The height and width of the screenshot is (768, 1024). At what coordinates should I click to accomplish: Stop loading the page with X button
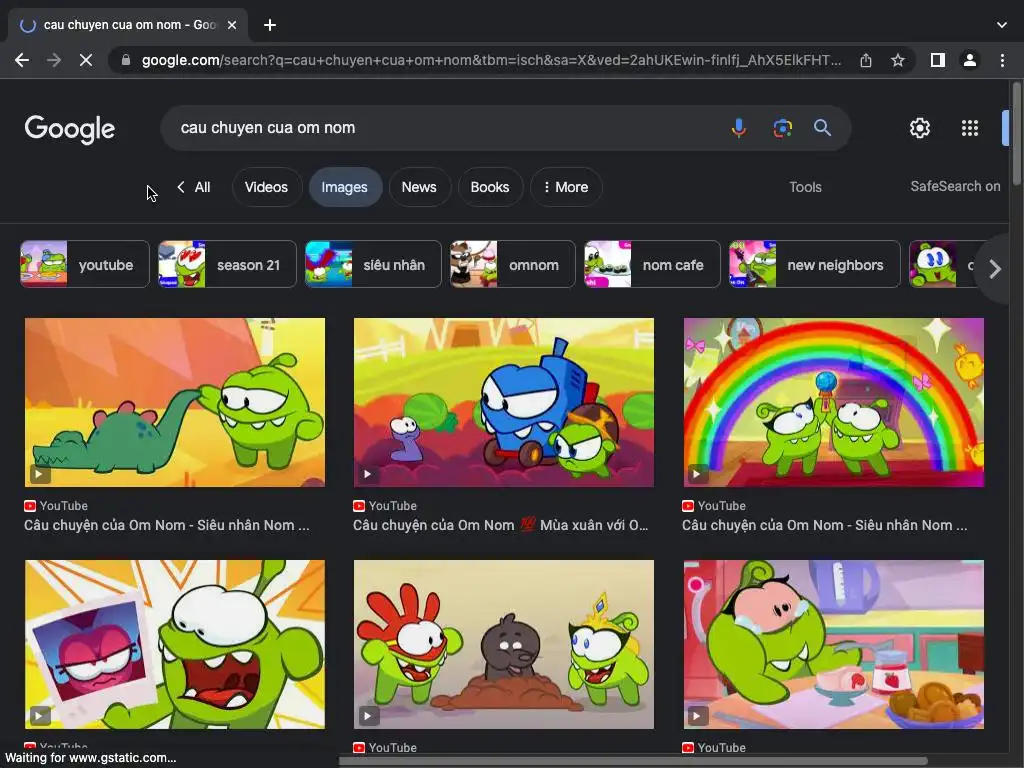[x=86, y=61]
